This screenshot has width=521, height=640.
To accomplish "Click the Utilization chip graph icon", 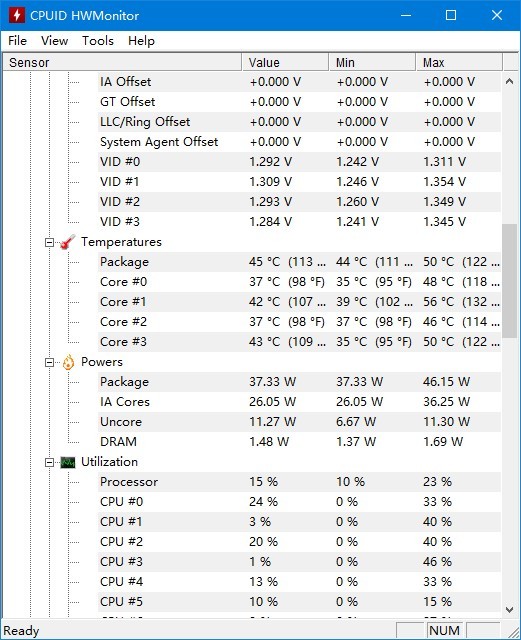I will pyautogui.click(x=68, y=462).
